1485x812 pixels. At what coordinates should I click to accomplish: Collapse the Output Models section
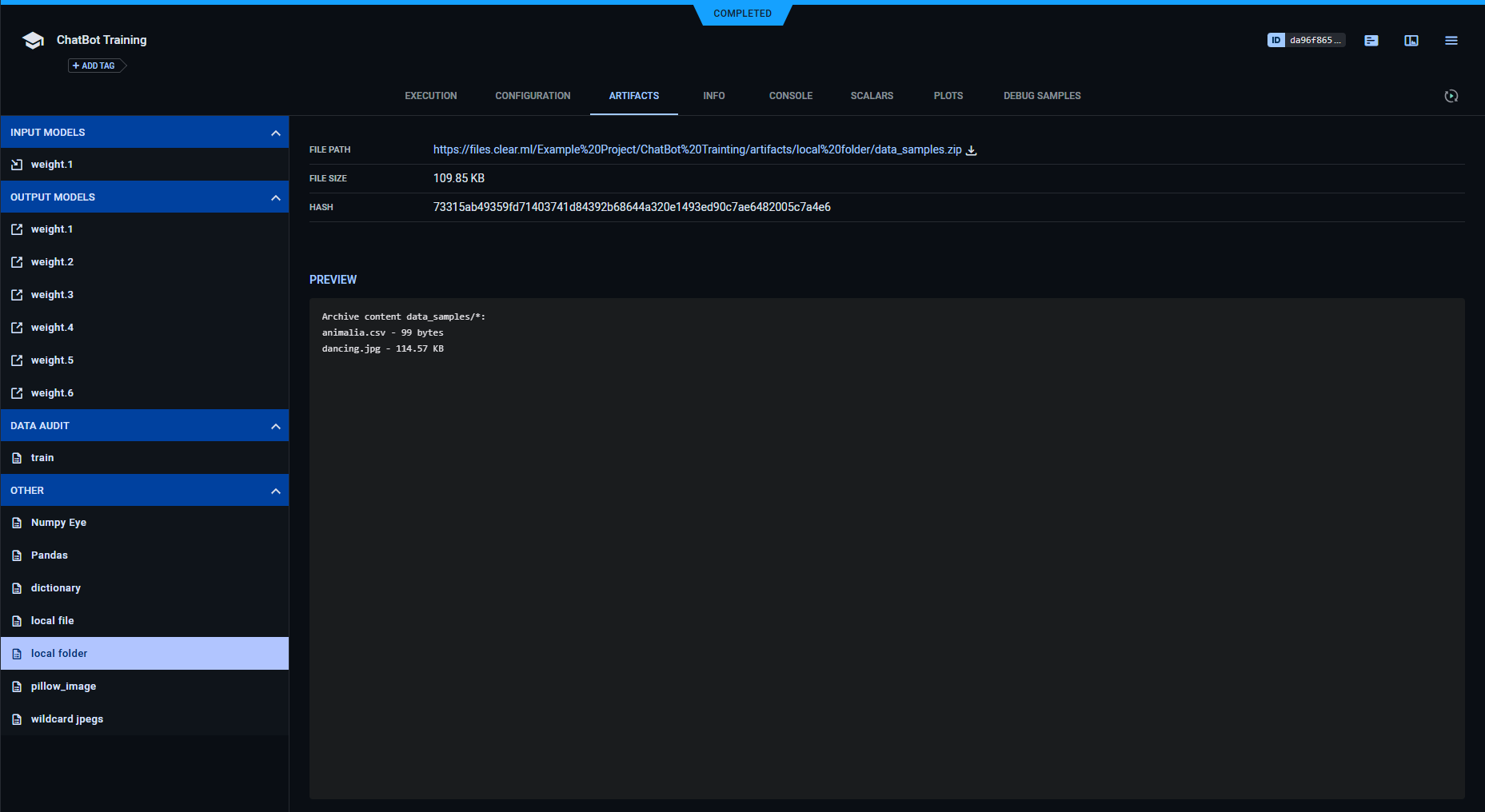276,197
